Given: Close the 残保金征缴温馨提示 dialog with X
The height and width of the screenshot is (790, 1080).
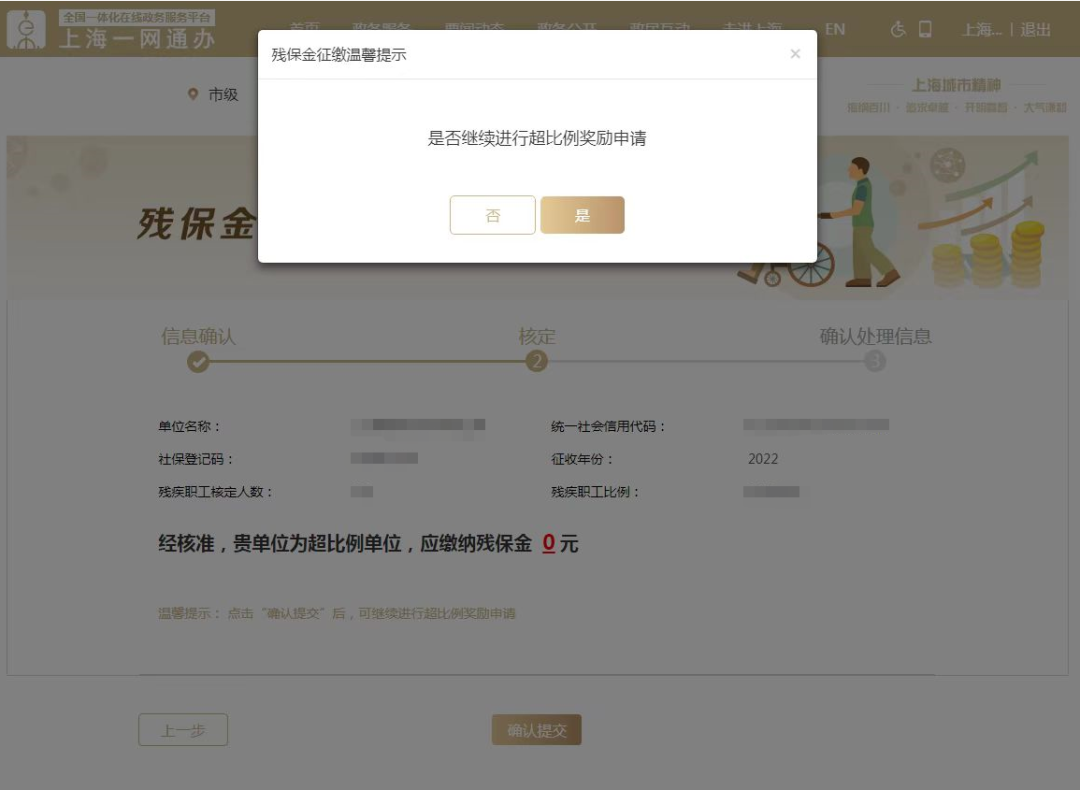Looking at the screenshot, I should click(x=795, y=54).
